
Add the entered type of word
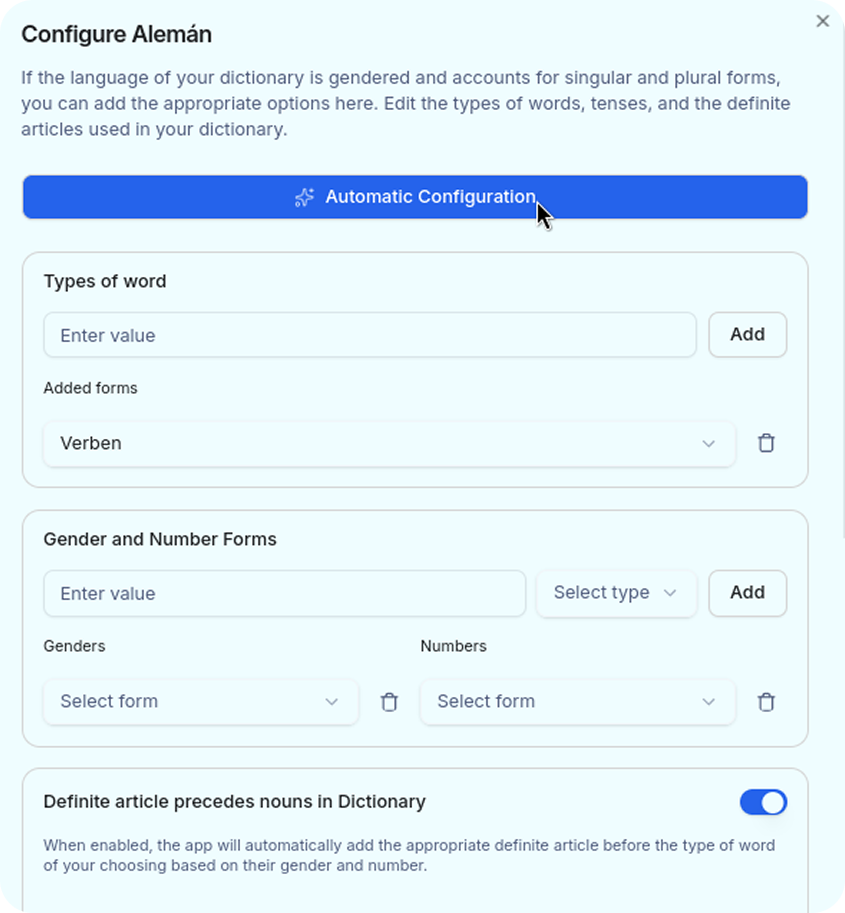tap(747, 335)
